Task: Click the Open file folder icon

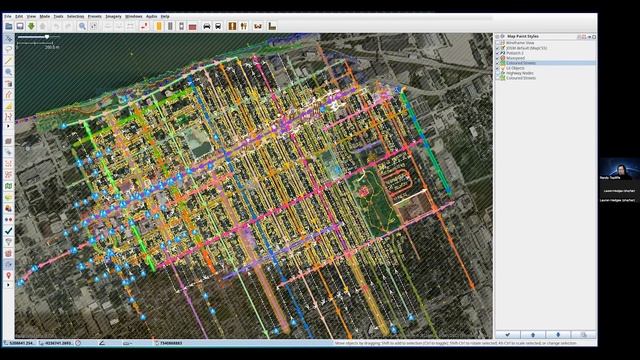Action: tap(9, 26)
